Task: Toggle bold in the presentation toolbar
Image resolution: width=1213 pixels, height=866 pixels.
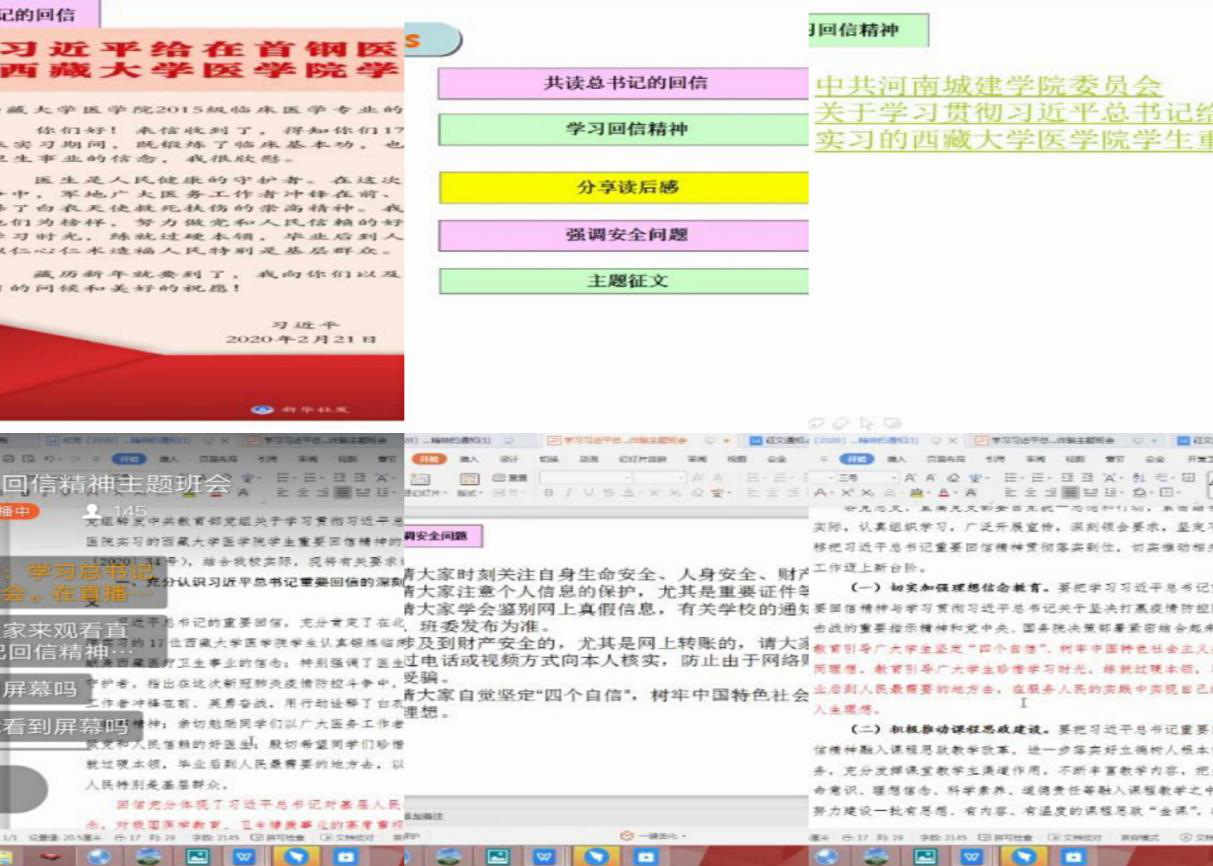Action: coord(547,493)
